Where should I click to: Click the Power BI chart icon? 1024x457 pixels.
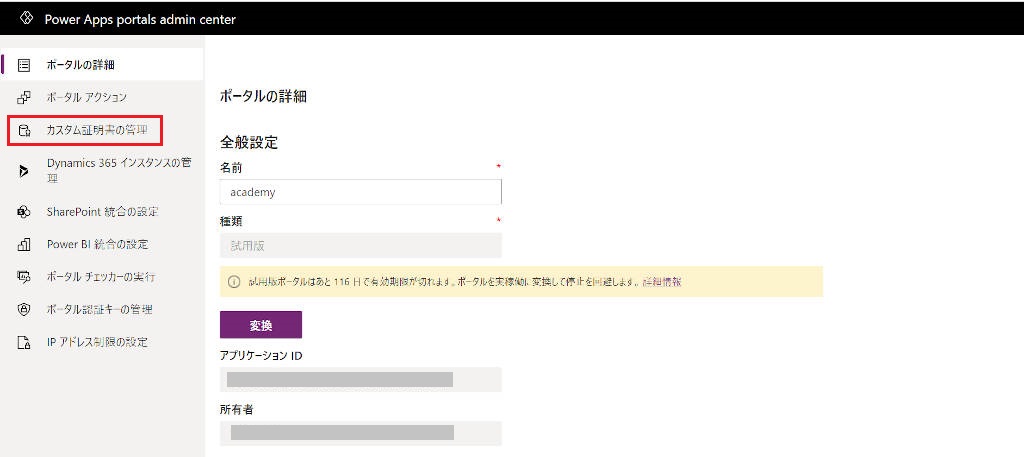[x=24, y=244]
